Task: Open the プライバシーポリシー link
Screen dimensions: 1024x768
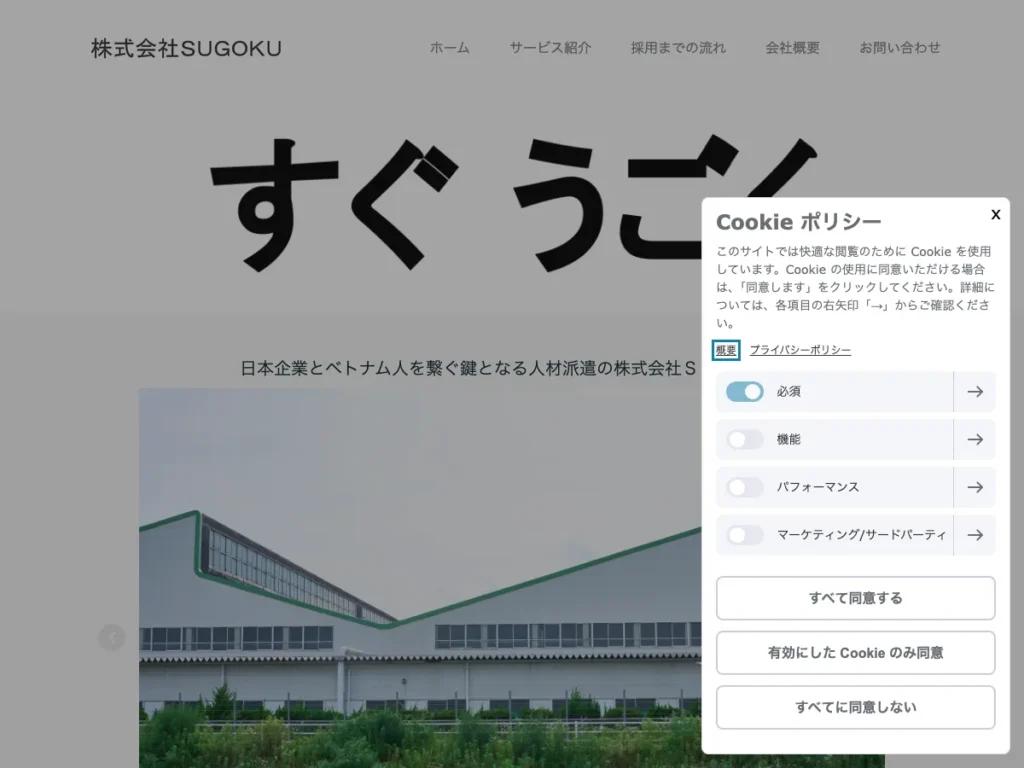Action: point(800,350)
